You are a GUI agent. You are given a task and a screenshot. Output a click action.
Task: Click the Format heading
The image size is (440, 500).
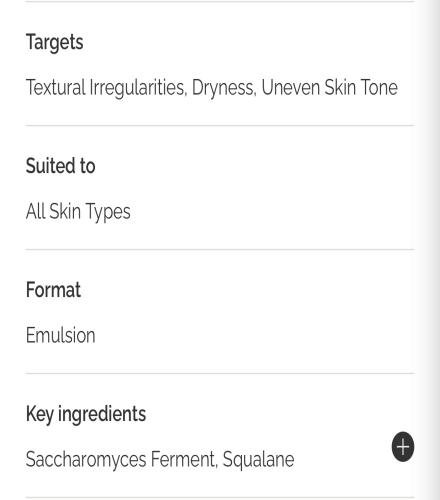53,290
